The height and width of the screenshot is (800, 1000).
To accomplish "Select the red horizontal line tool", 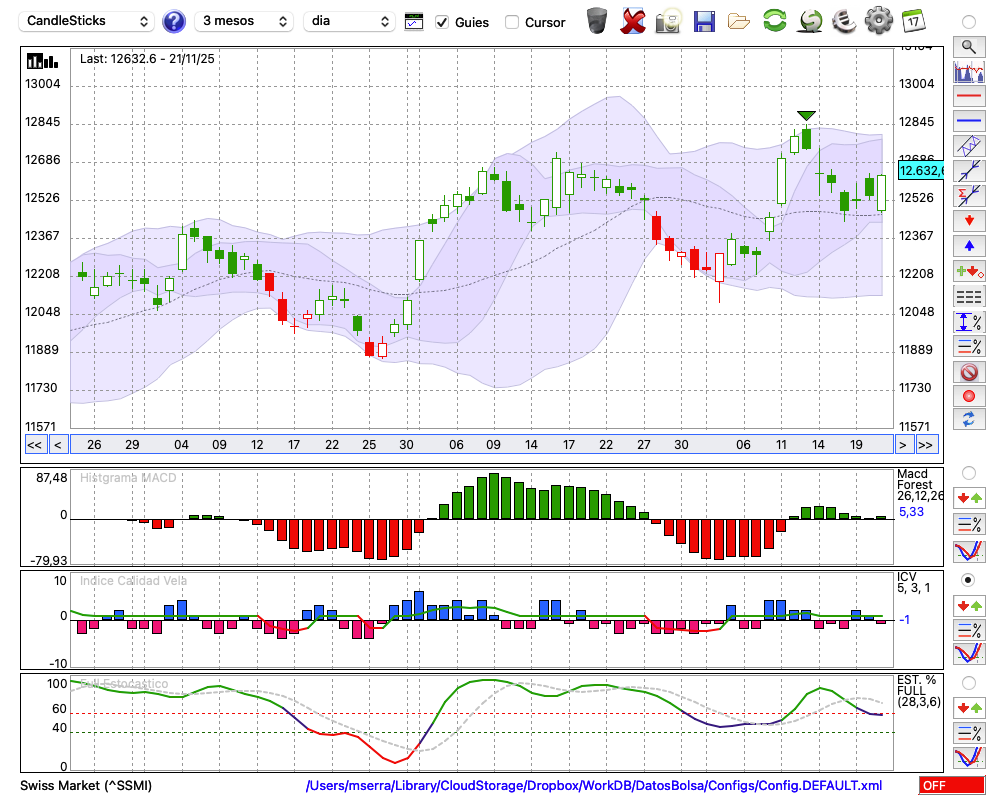I will pos(968,97).
